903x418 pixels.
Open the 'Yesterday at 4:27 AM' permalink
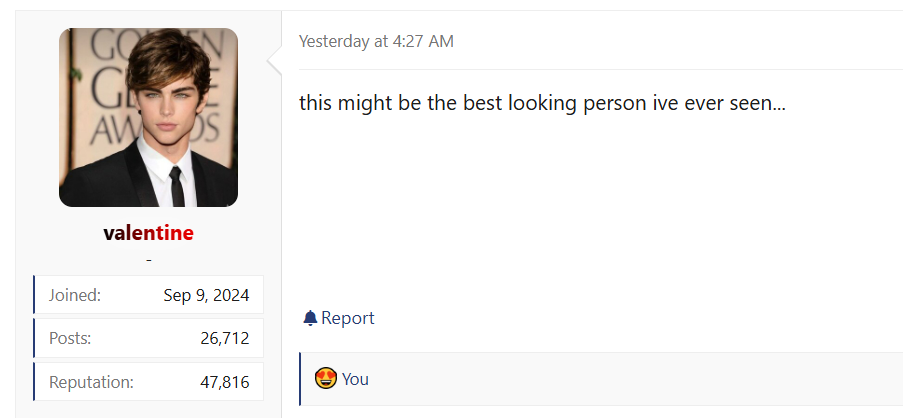click(376, 41)
